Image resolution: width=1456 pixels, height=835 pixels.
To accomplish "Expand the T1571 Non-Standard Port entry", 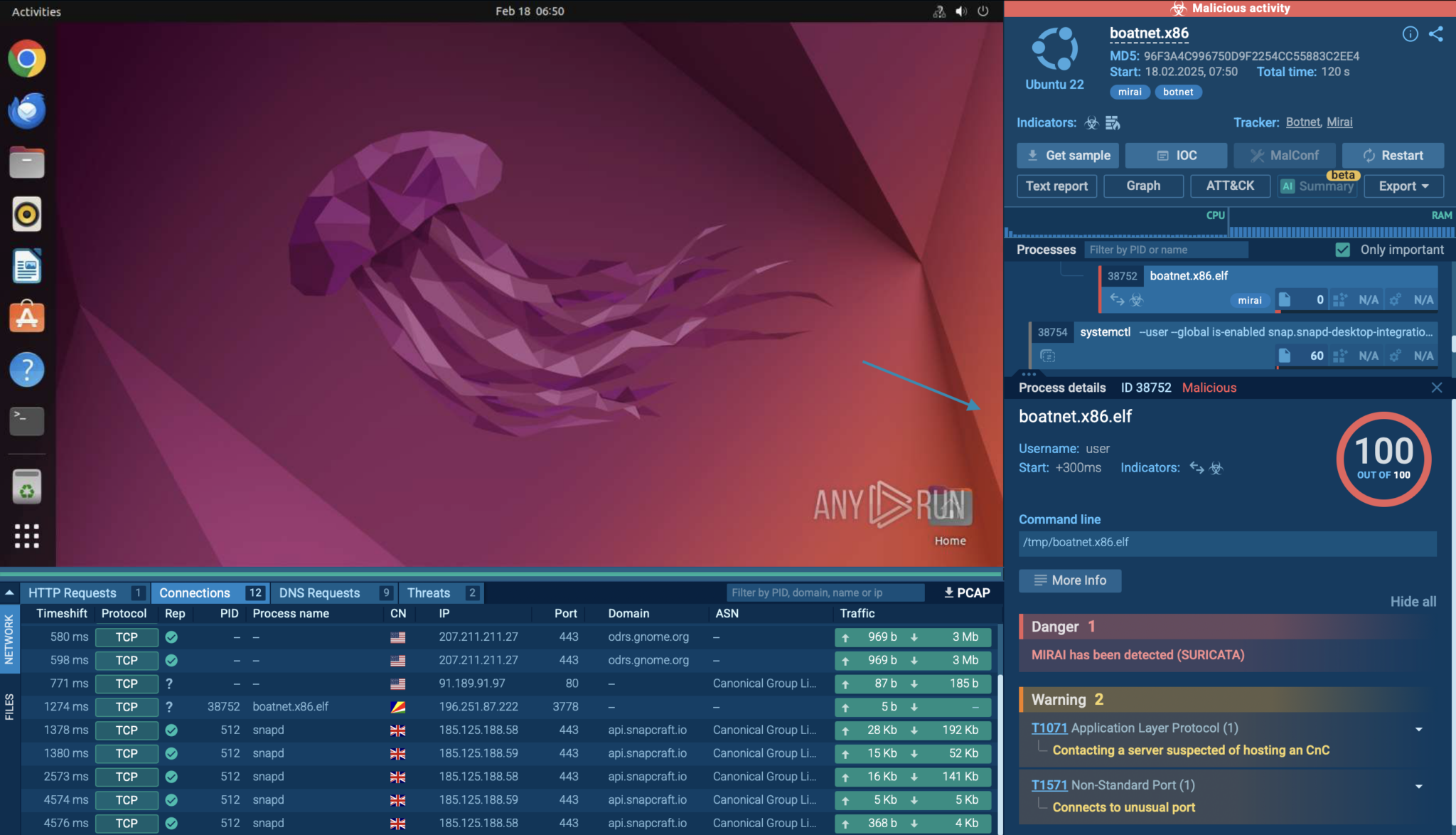I will coord(1418,786).
